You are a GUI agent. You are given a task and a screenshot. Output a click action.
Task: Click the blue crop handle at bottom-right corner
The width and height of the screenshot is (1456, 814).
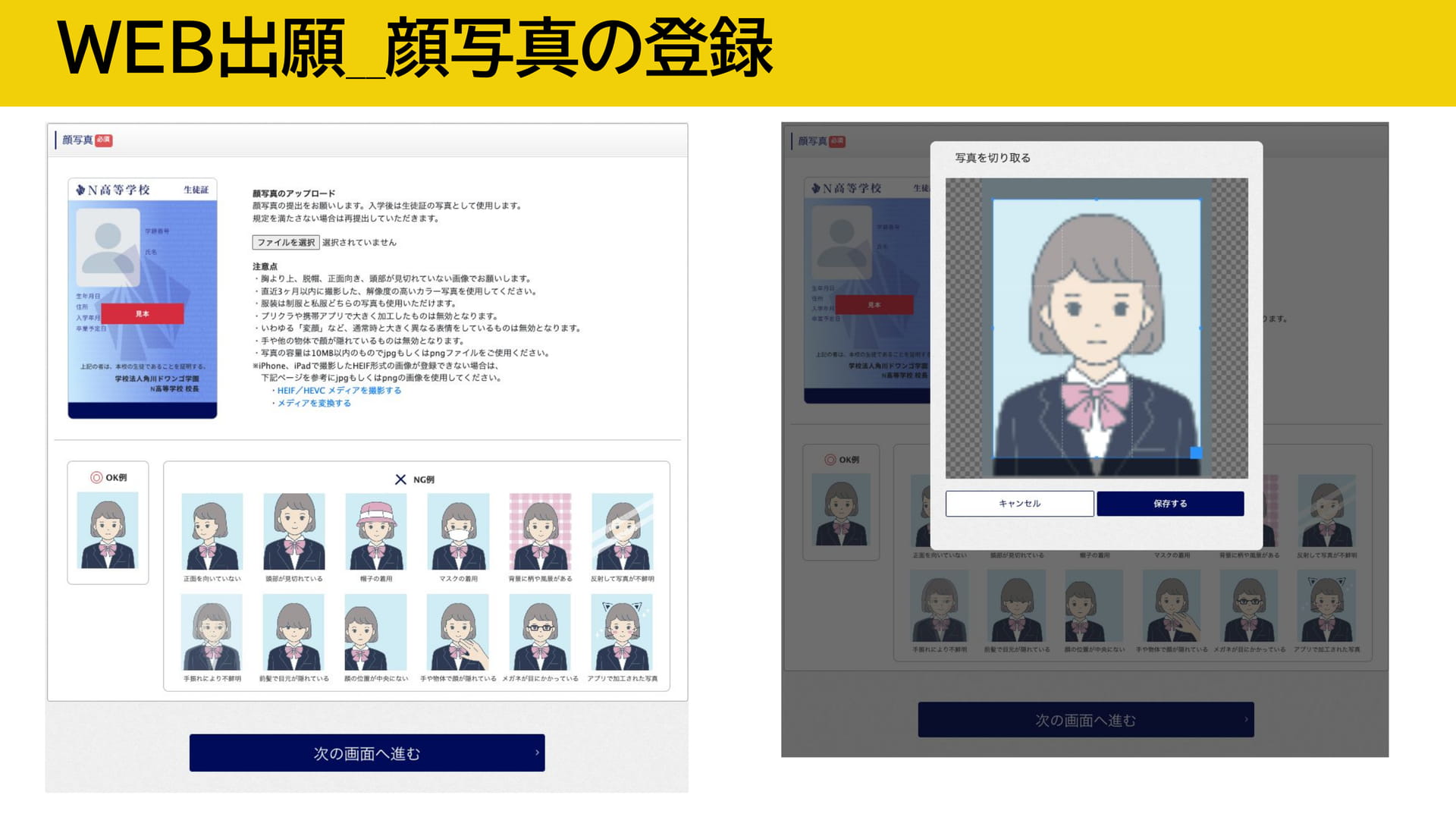click(1196, 453)
